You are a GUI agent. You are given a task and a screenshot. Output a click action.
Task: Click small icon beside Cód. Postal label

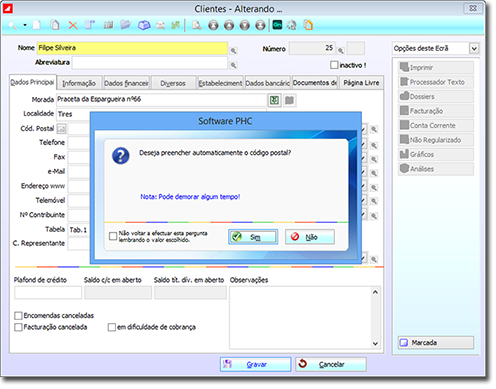[61, 129]
